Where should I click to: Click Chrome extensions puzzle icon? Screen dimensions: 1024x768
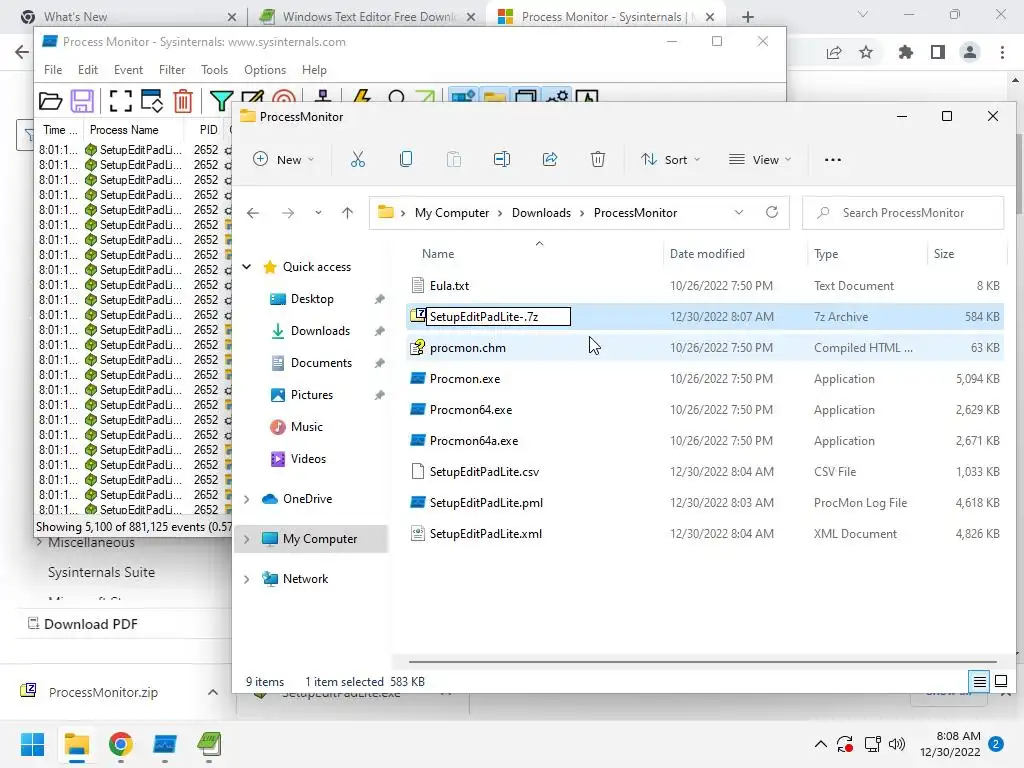905,52
